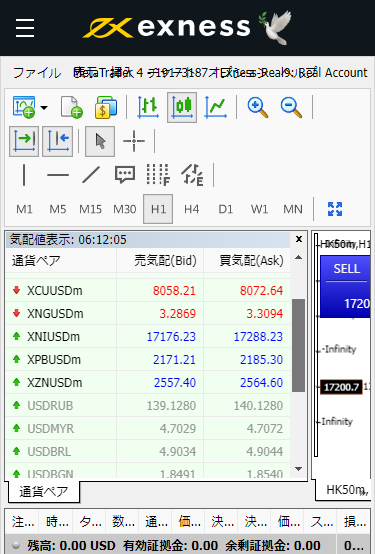The height and width of the screenshot is (554, 375).
Task: Select the D1 timeframe
Action: pyautogui.click(x=225, y=209)
